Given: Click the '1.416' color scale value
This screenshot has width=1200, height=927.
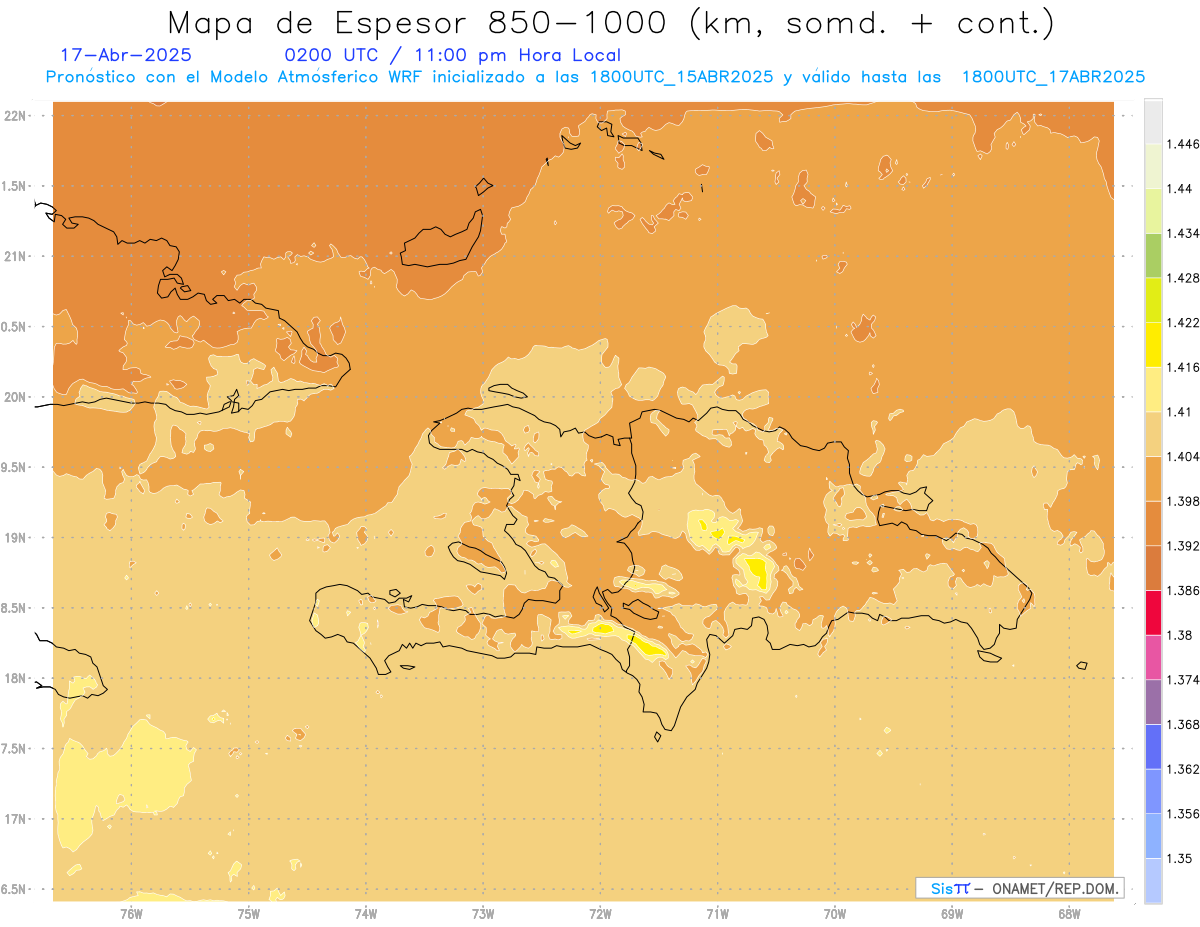Looking at the screenshot, I should coord(1182,367).
